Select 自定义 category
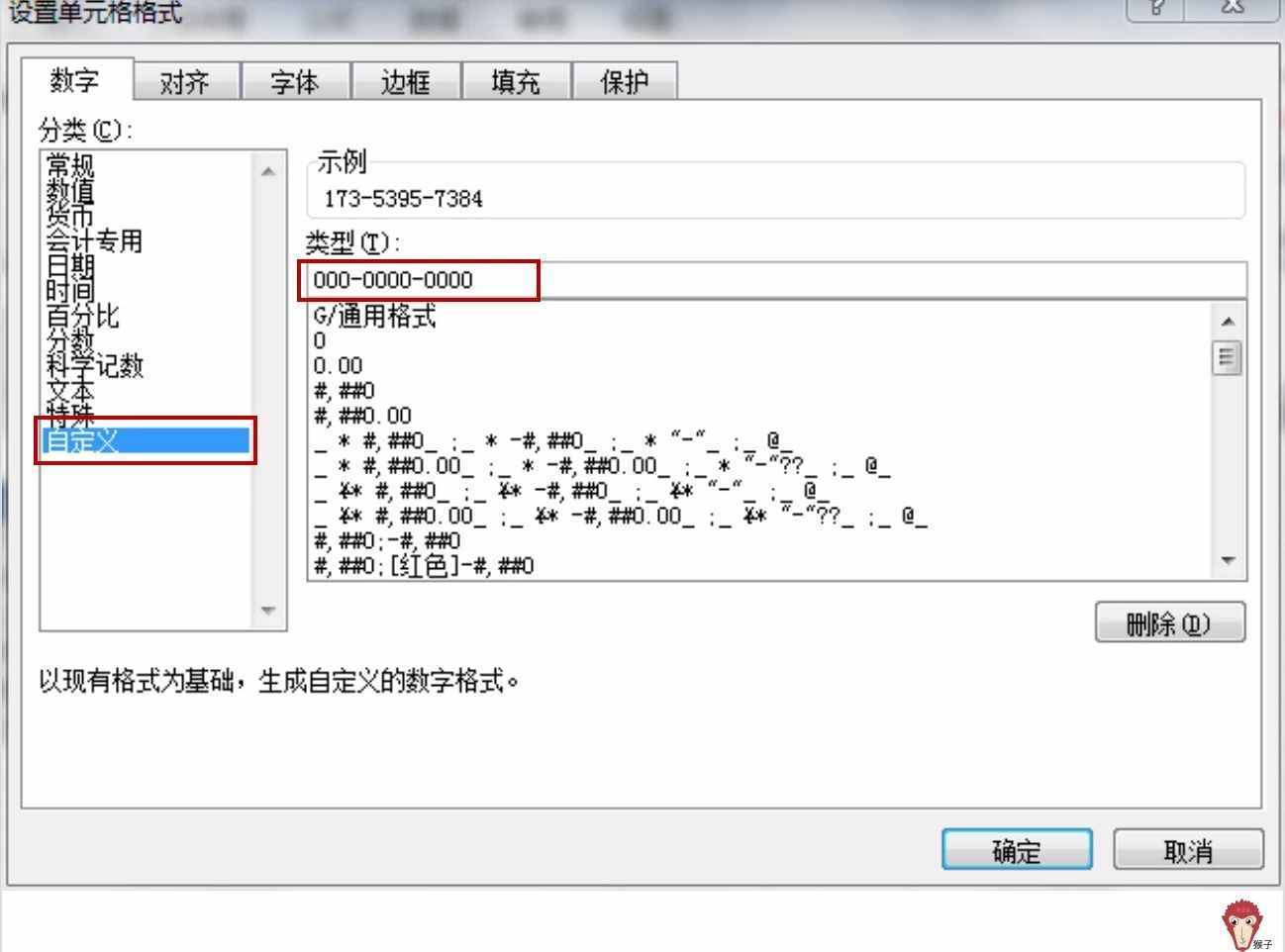The height and width of the screenshot is (952, 1285). coord(146,440)
